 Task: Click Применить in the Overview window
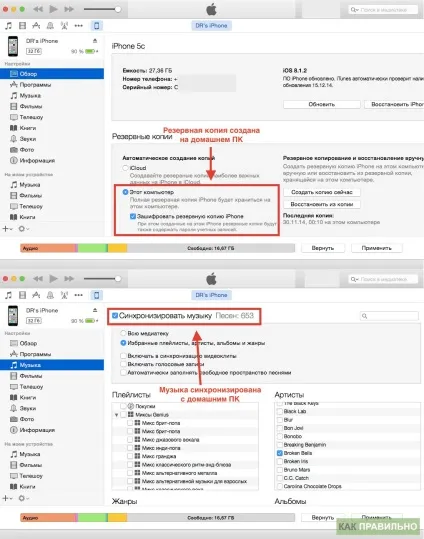pyautogui.click(x=377, y=248)
